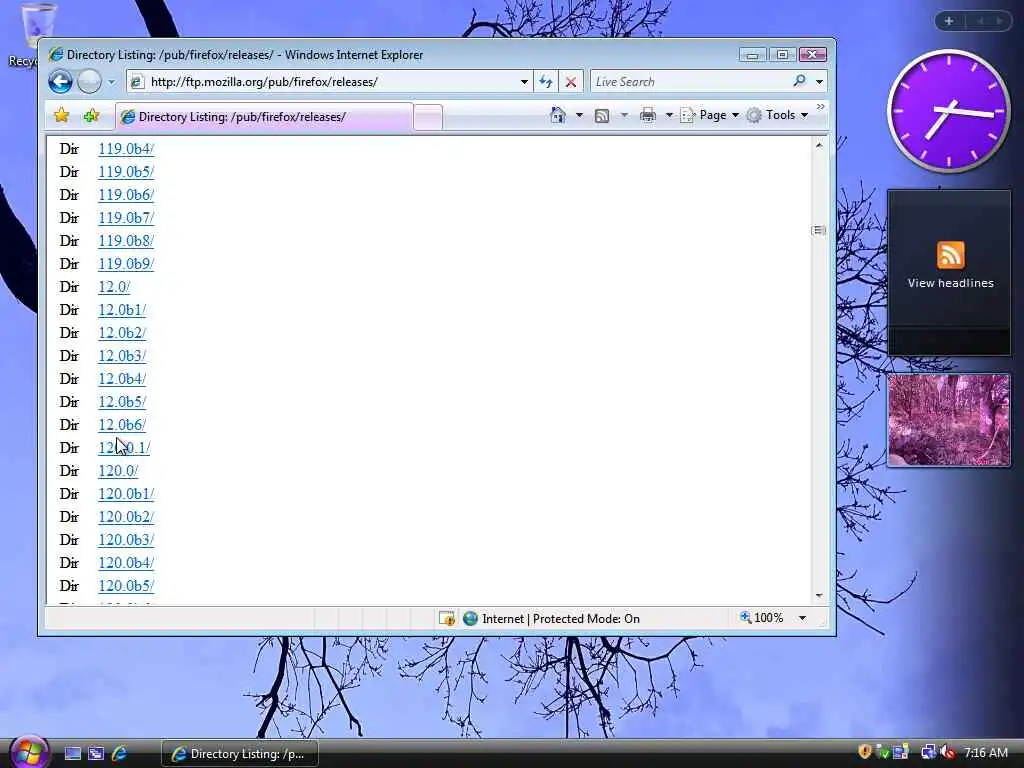Click the Live Search box
The height and width of the screenshot is (768, 1024).
click(689, 82)
